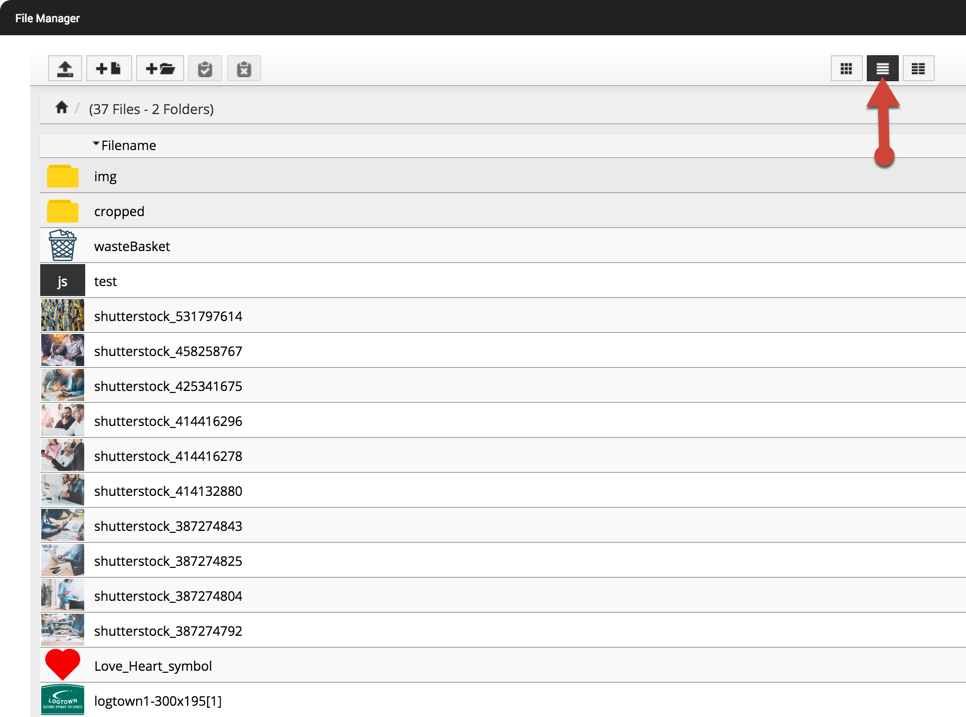966x717 pixels.
Task: Select file name shutterstock_387274843
Action: coord(168,526)
